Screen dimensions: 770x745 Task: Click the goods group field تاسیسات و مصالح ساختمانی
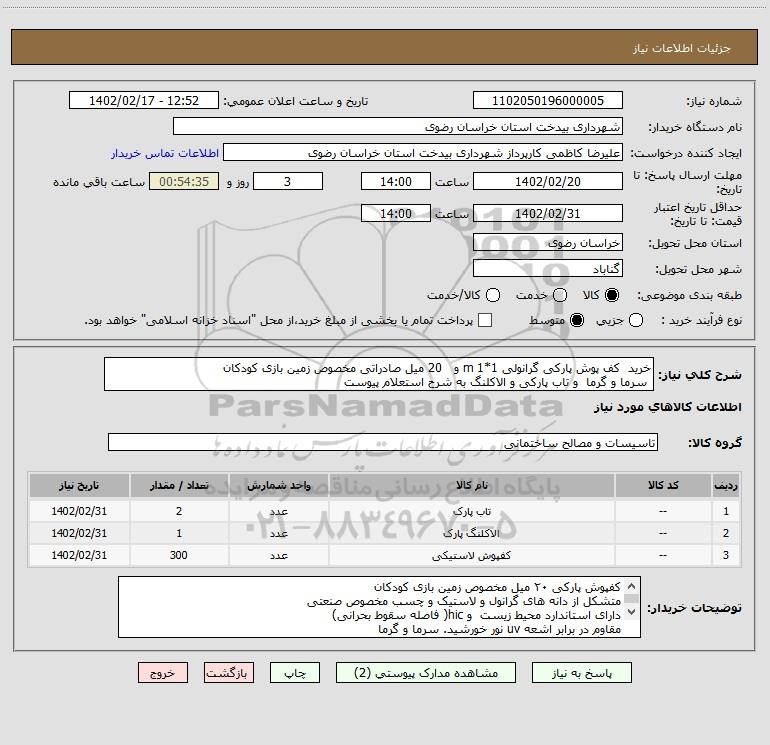point(383,442)
